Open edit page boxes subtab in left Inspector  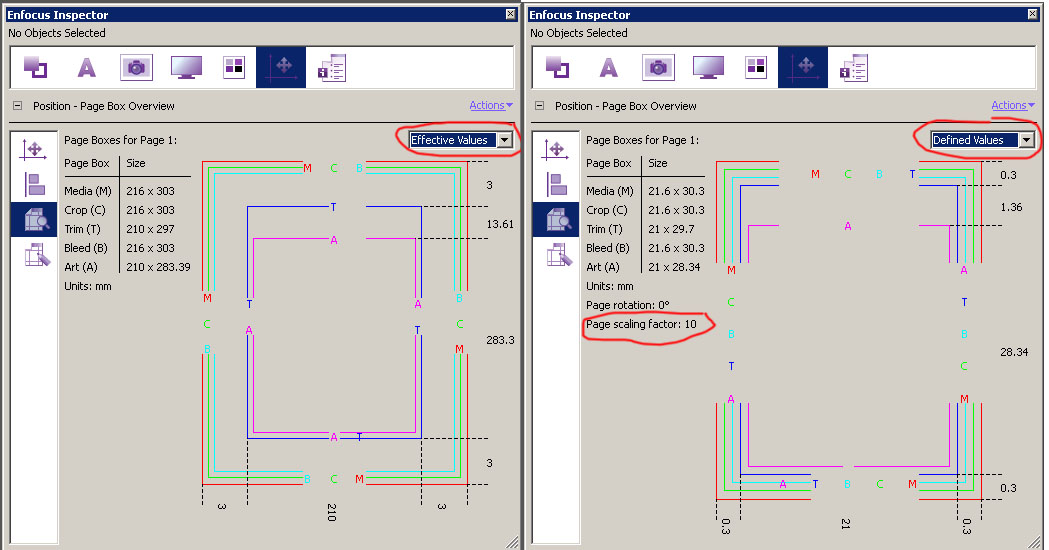[x=37, y=255]
